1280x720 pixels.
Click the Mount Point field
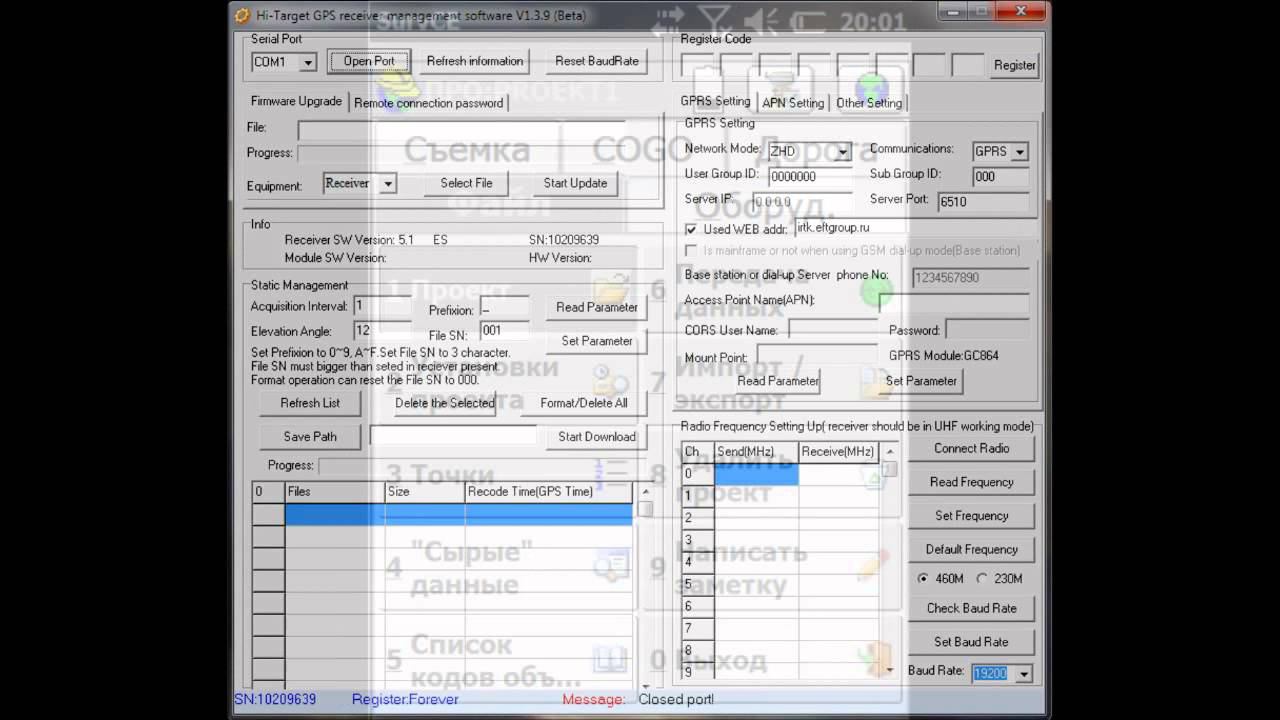click(x=817, y=355)
